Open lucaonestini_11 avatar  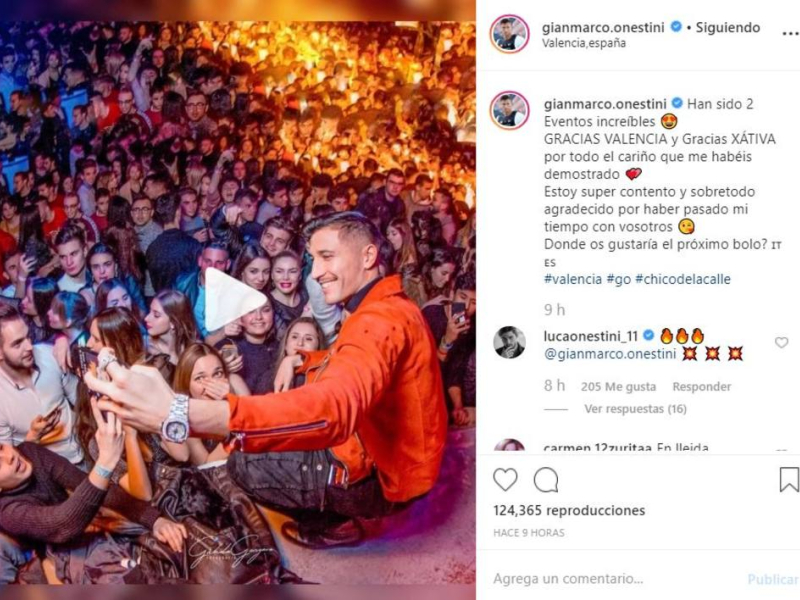coord(509,342)
